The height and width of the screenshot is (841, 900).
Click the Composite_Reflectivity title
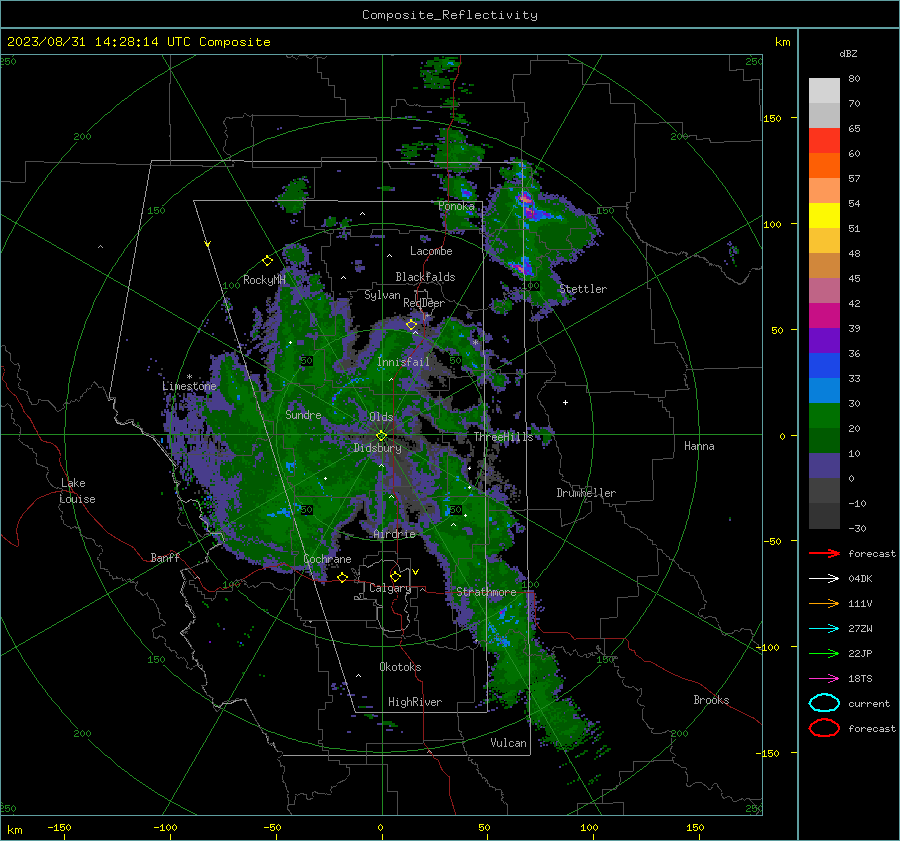pos(450,15)
